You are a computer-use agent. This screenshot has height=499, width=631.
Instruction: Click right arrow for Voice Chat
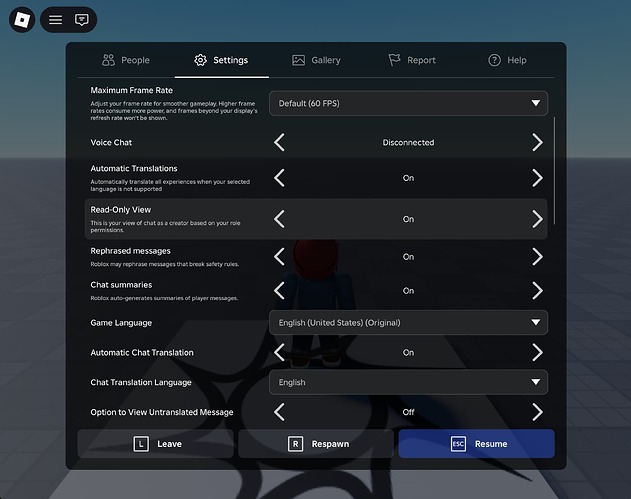[x=537, y=142]
